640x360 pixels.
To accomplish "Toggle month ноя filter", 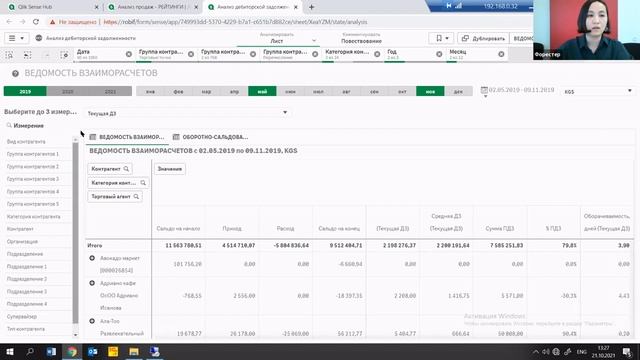I will 430,91.
